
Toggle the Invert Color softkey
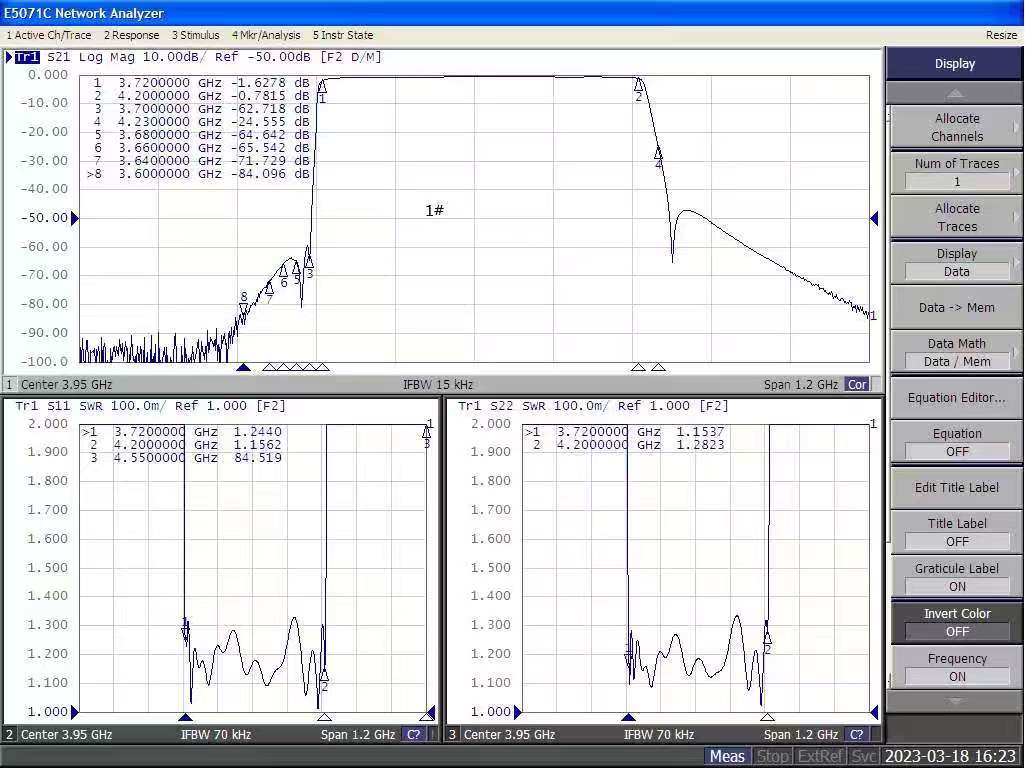956,622
